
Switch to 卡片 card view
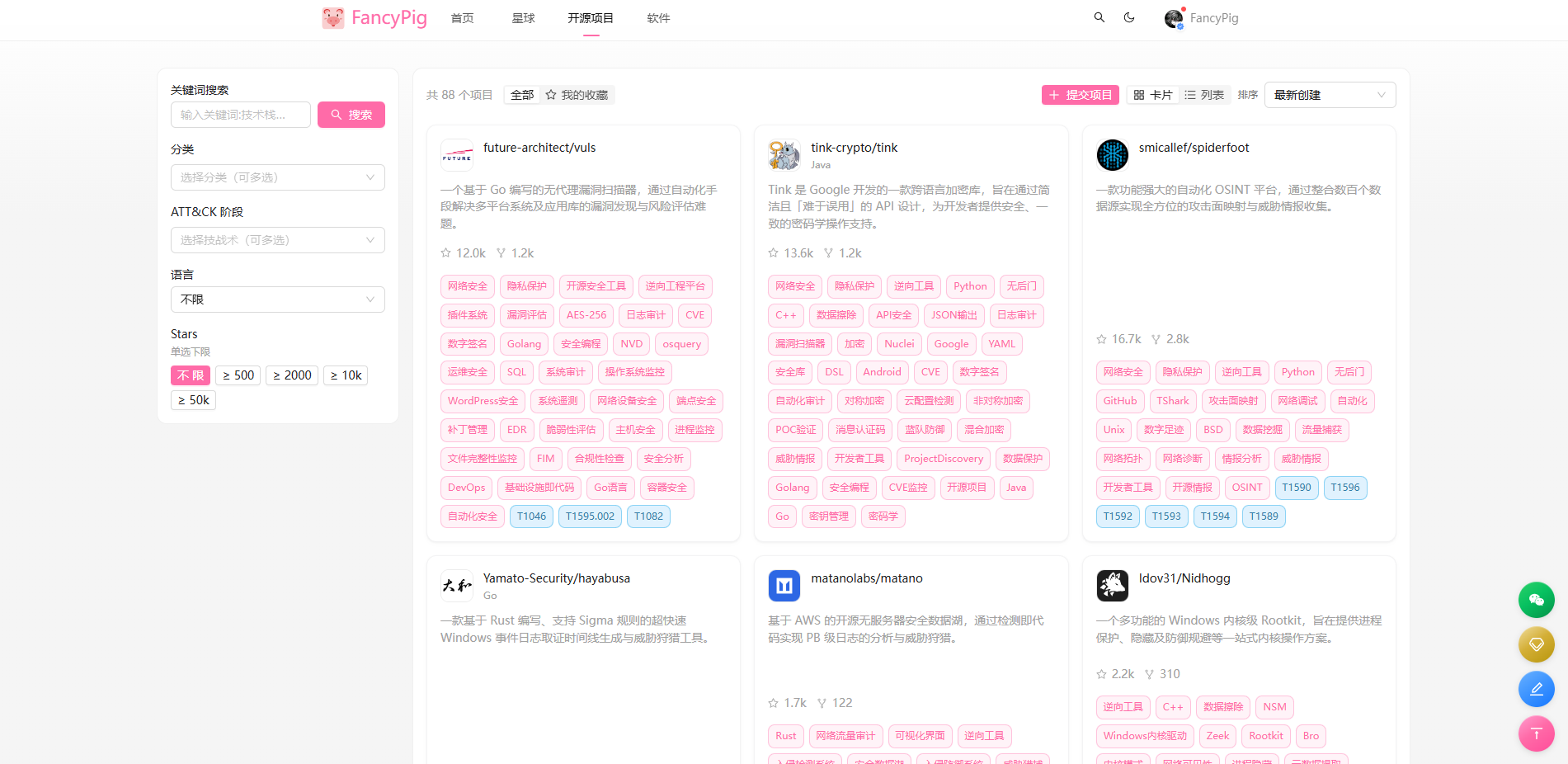[x=1153, y=95]
